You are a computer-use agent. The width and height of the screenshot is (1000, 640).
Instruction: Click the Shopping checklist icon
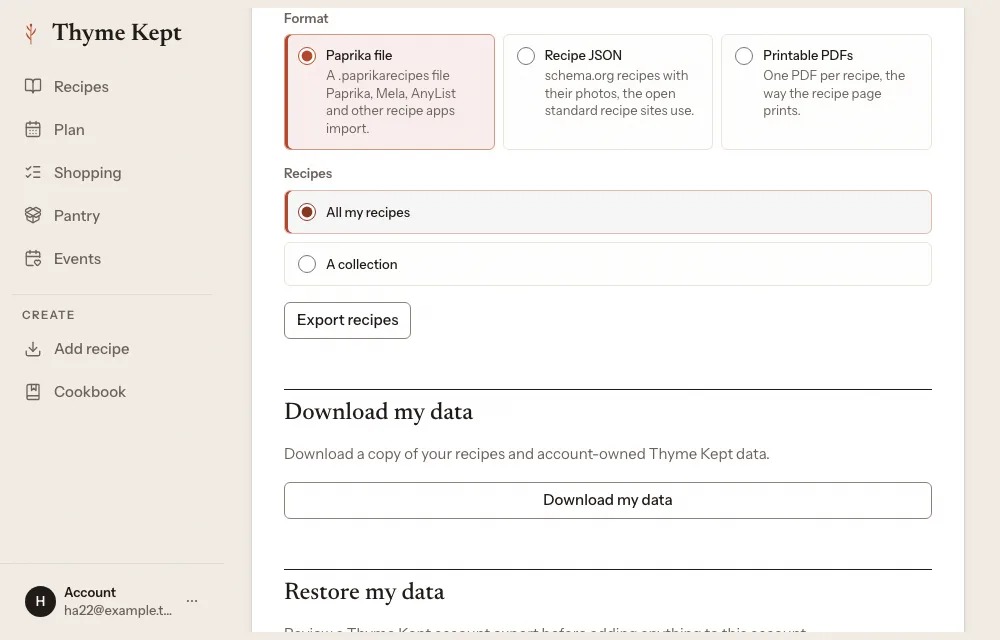point(33,172)
